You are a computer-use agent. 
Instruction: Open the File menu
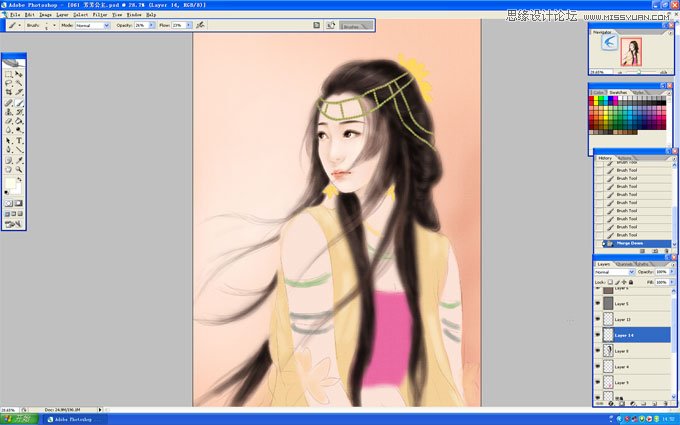(x=15, y=14)
